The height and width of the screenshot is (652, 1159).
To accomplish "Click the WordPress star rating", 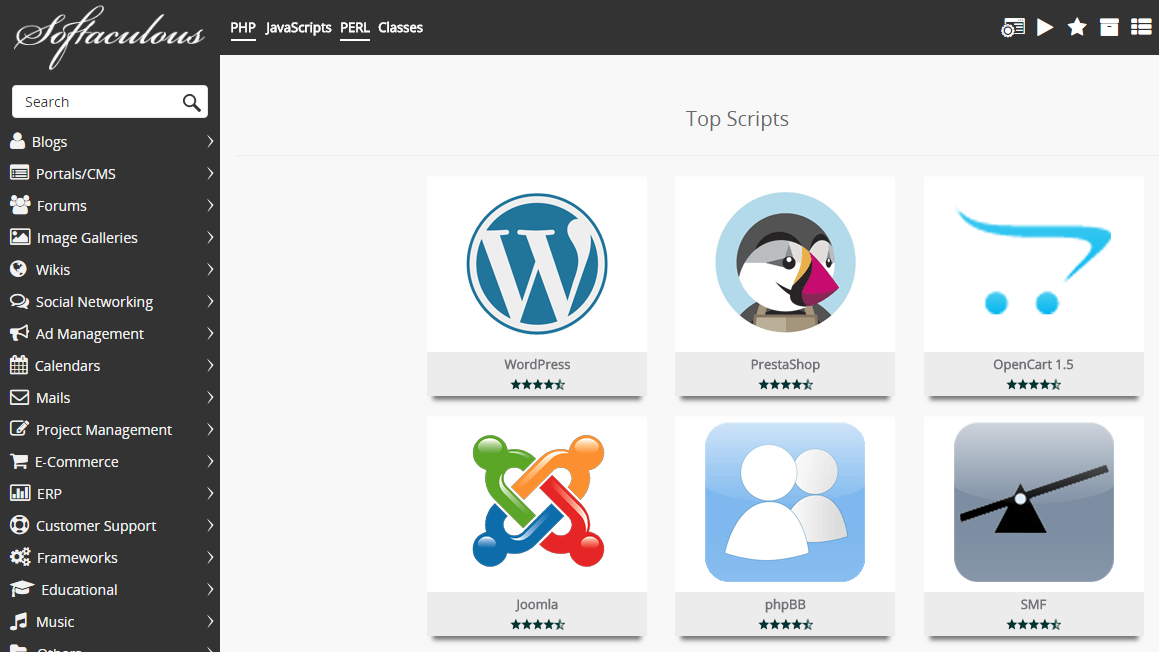I will click(x=537, y=384).
